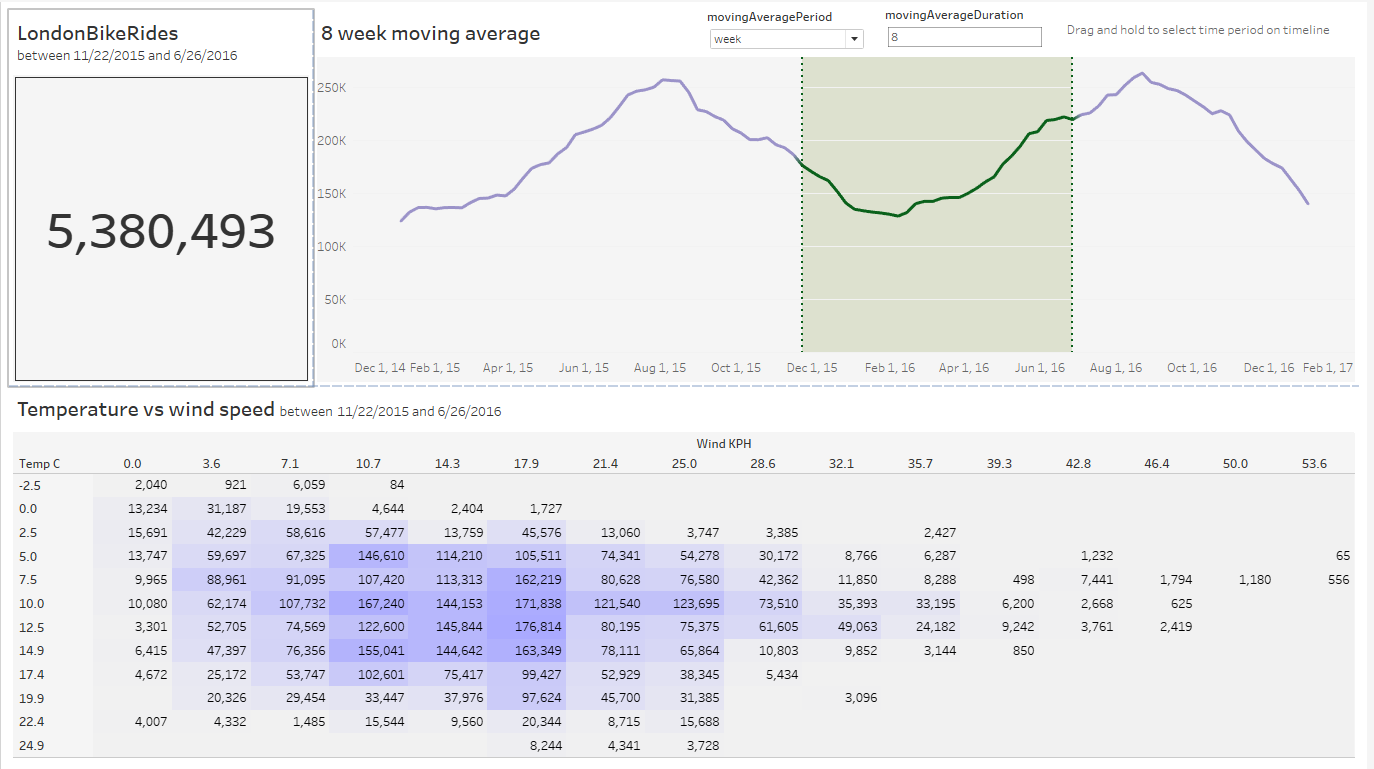Click the -2.5 temperature row label
Image resolution: width=1374 pixels, height=769 pixels.
[30, 485]
